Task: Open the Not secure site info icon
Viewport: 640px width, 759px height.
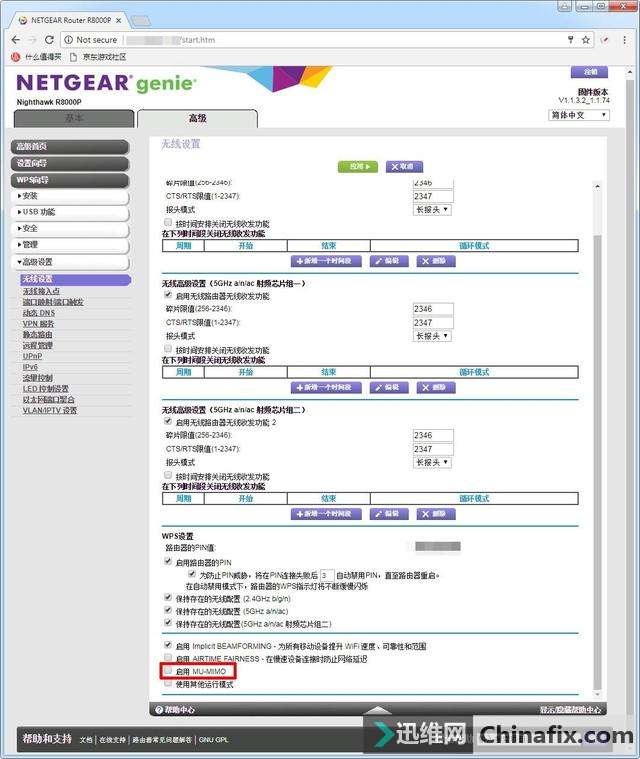Action: click(x=69, y=40)
